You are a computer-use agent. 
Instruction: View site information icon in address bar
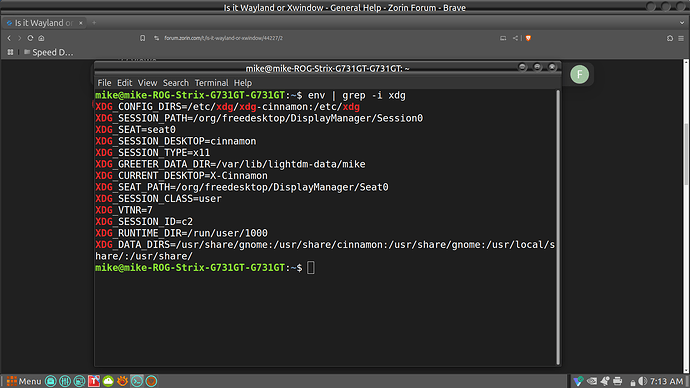[x=156, y=38]
